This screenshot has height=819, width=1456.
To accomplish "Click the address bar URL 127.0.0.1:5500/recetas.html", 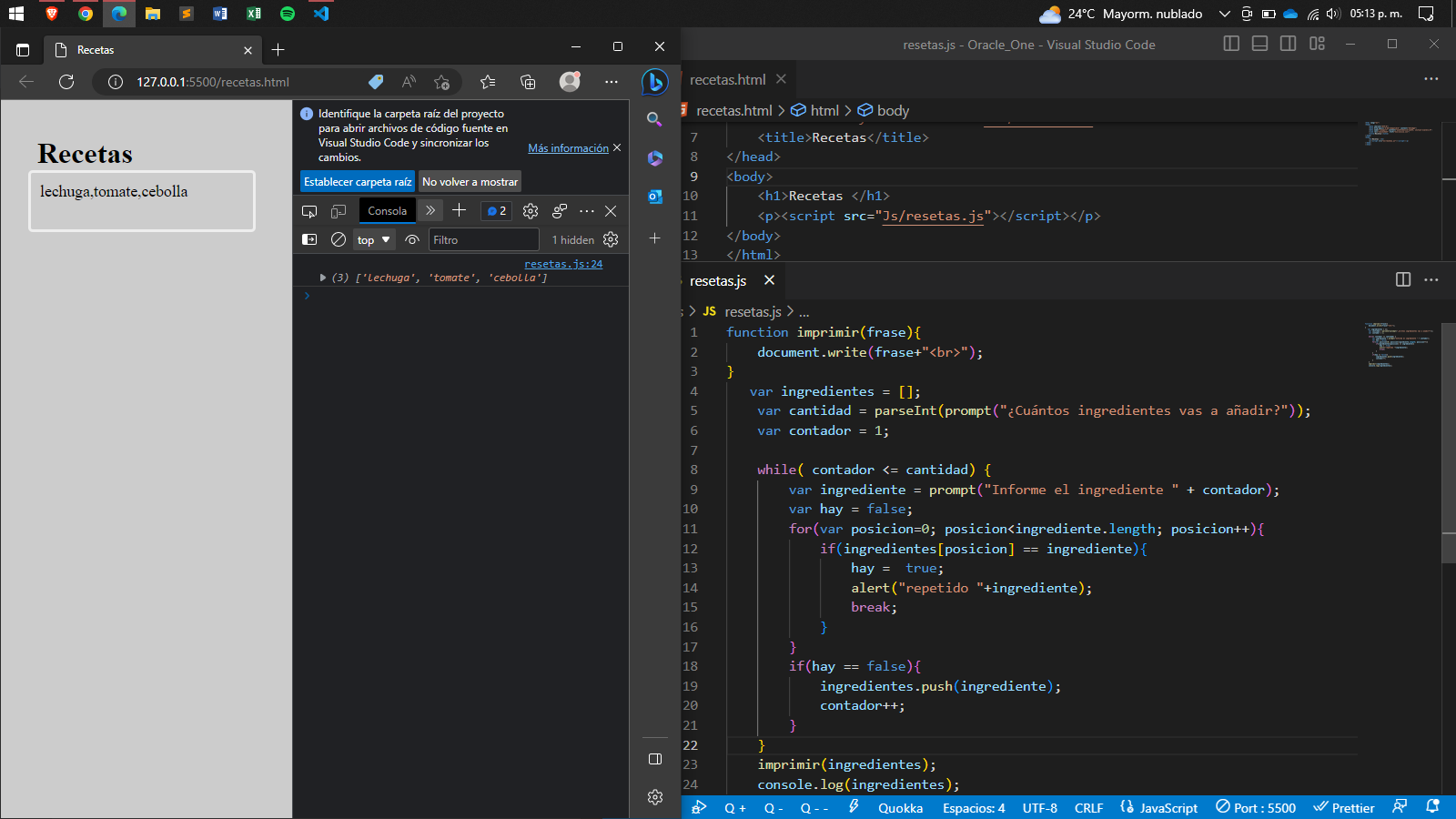I will coord(213,82).
